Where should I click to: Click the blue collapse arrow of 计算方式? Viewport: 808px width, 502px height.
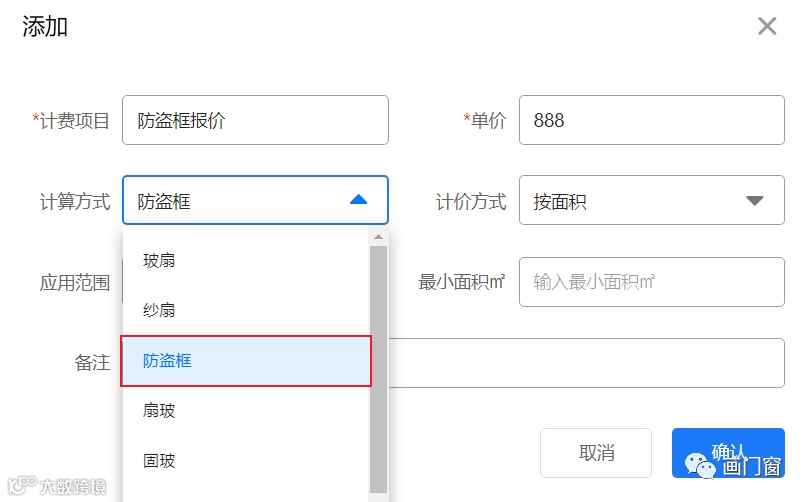(358, 200)
